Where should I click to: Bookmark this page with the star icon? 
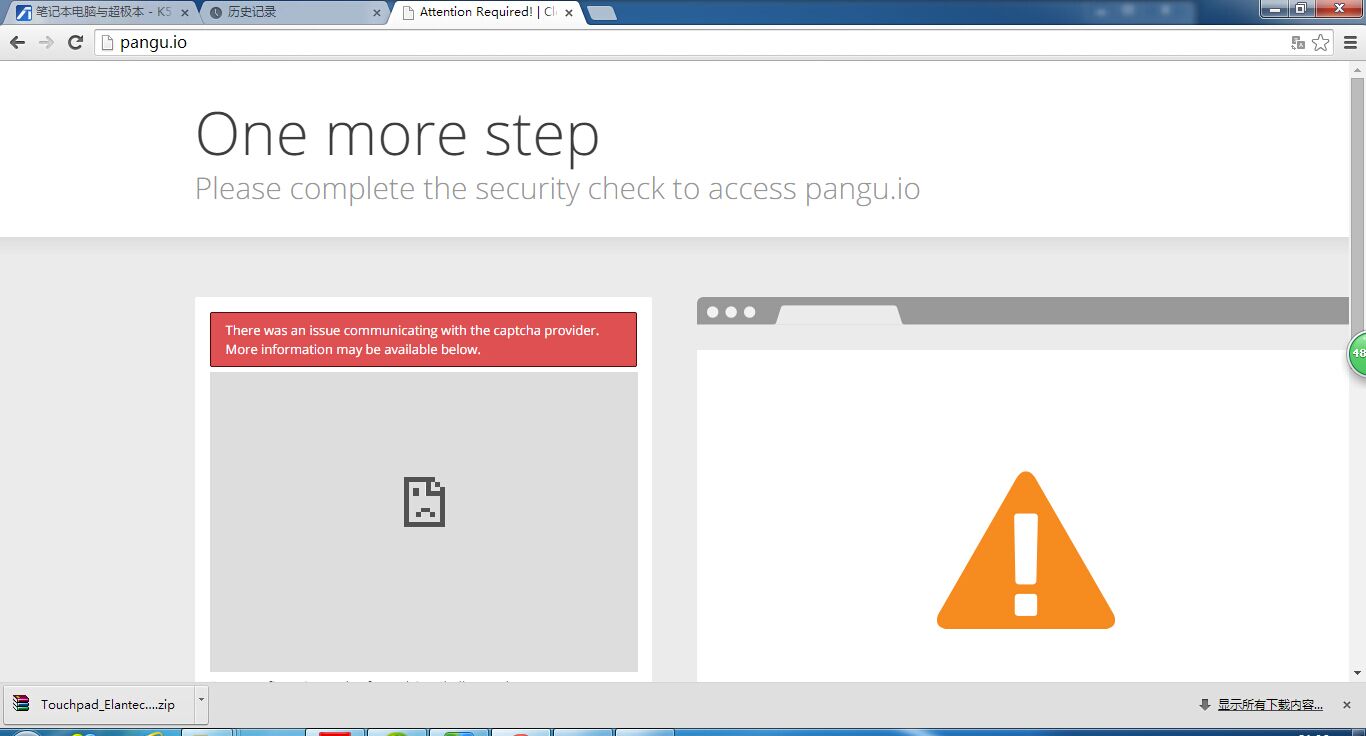pos(1321,42)
